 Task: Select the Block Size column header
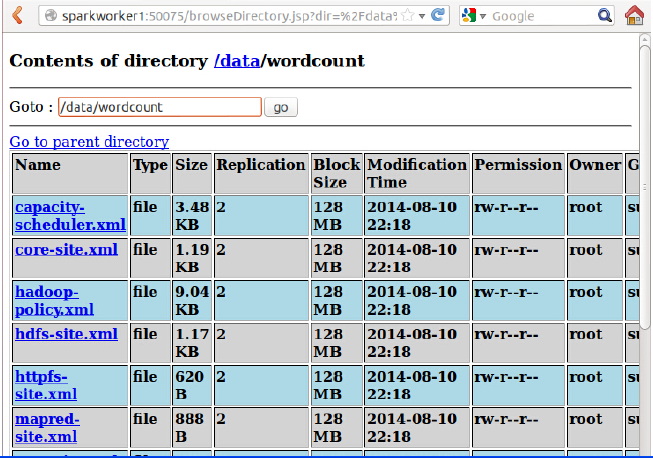336,173
